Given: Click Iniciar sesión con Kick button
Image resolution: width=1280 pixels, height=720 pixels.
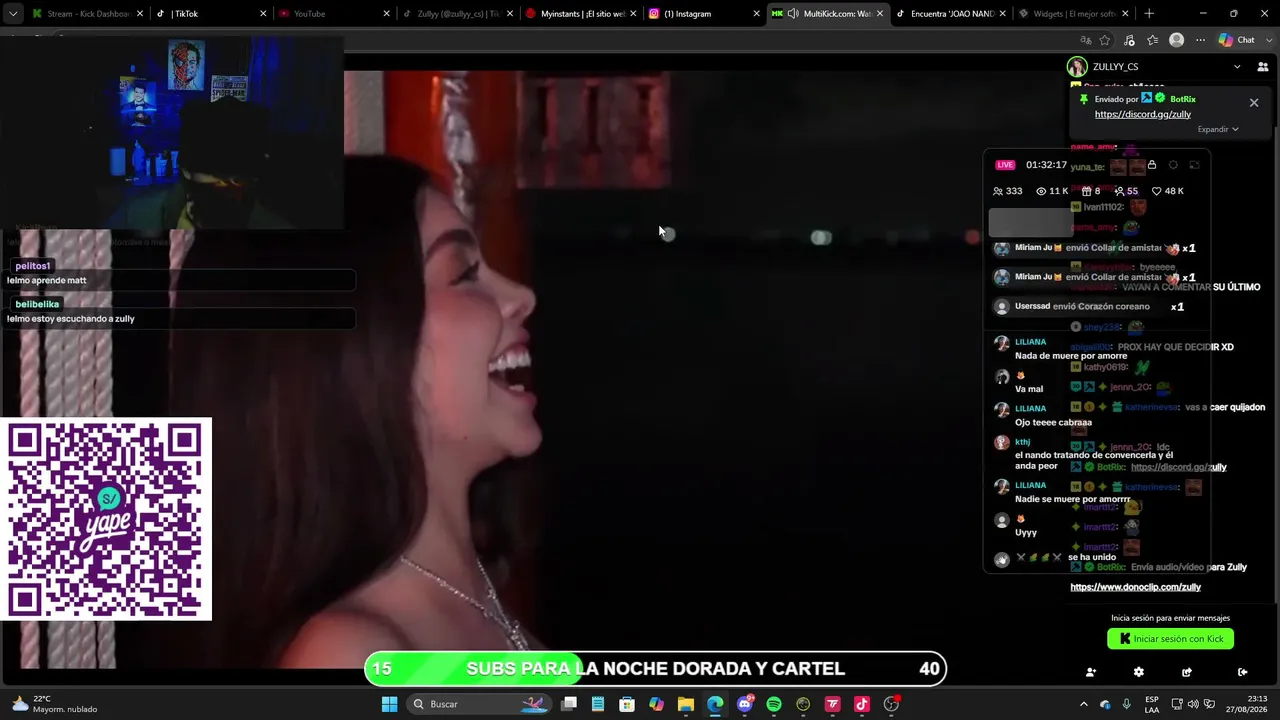Looking at the screenshot, I should click(1171, 639).
